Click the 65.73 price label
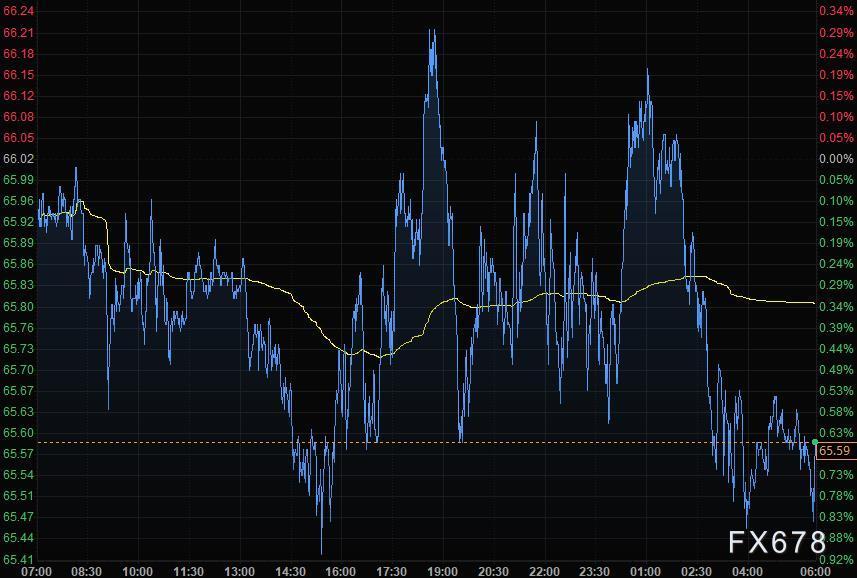Image resolution: width=857 pixels, height=578 pixels. point(18,349)
